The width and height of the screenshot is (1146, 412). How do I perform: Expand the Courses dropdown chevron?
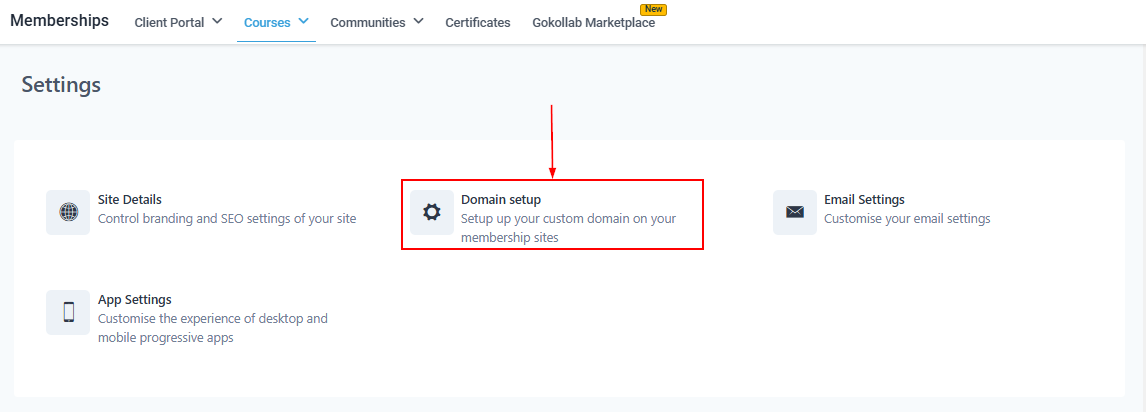[303, 21]
